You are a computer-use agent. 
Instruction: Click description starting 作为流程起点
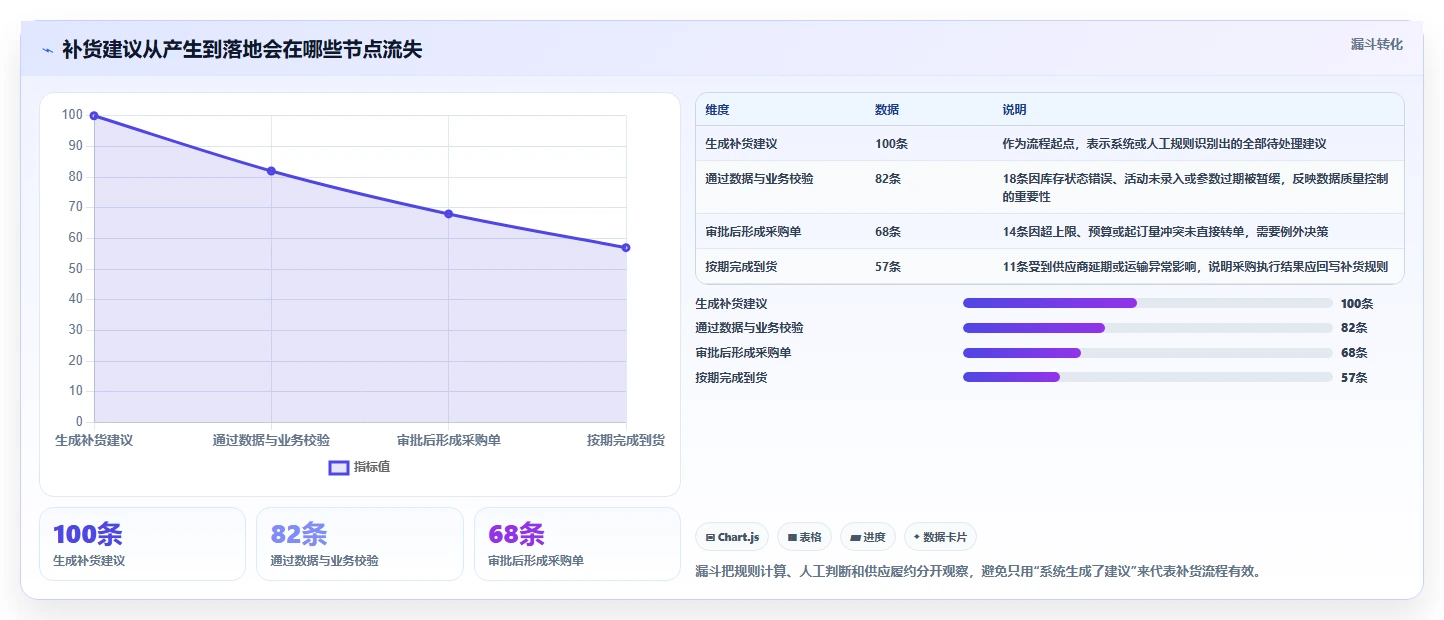1164,144
